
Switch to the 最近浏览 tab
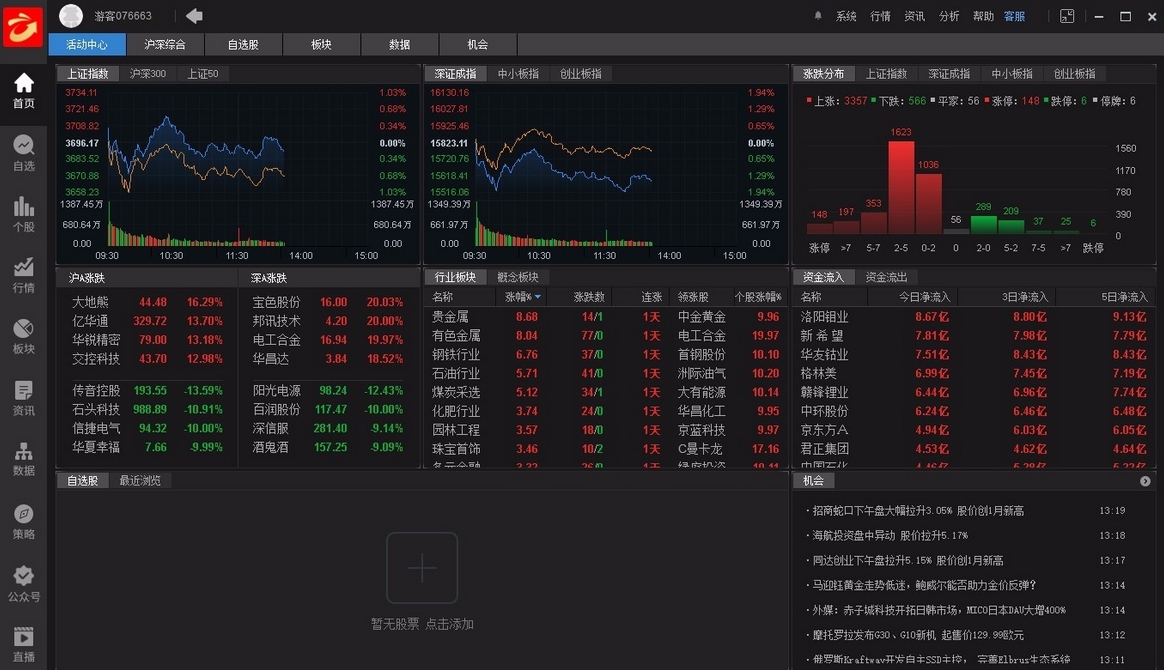coord(142,480)
